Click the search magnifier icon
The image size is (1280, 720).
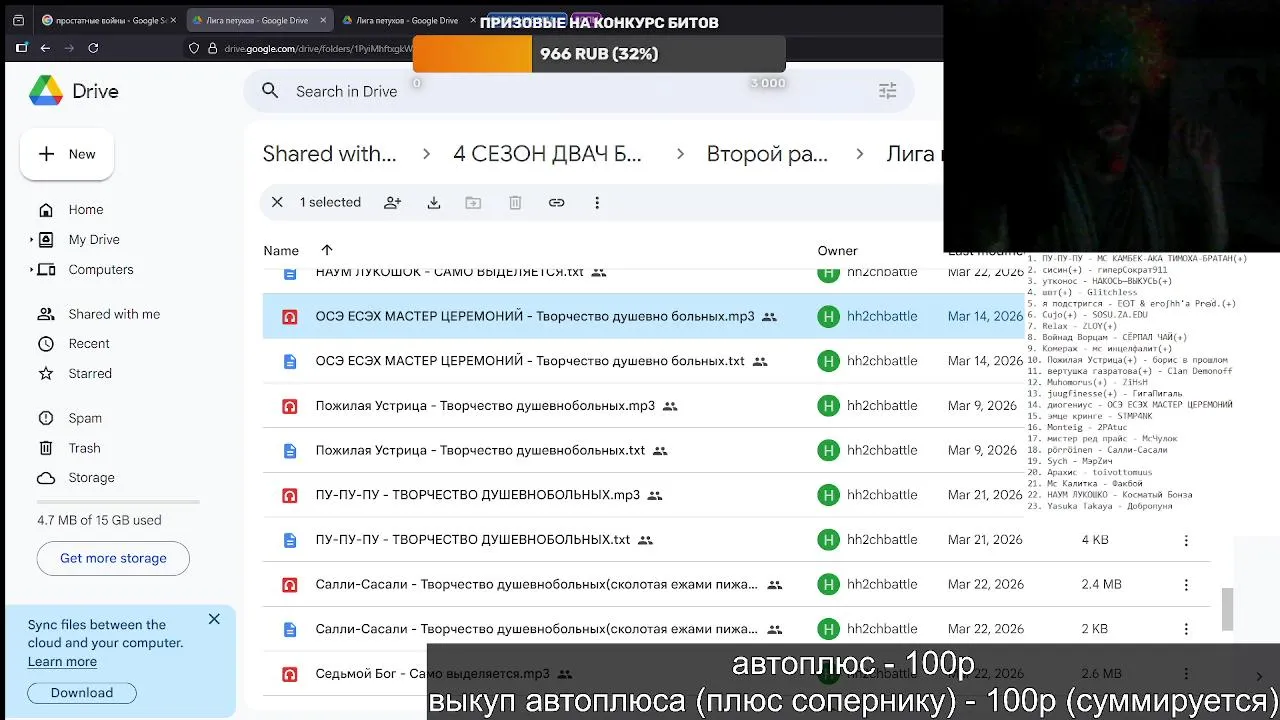(x=270, y=91)
